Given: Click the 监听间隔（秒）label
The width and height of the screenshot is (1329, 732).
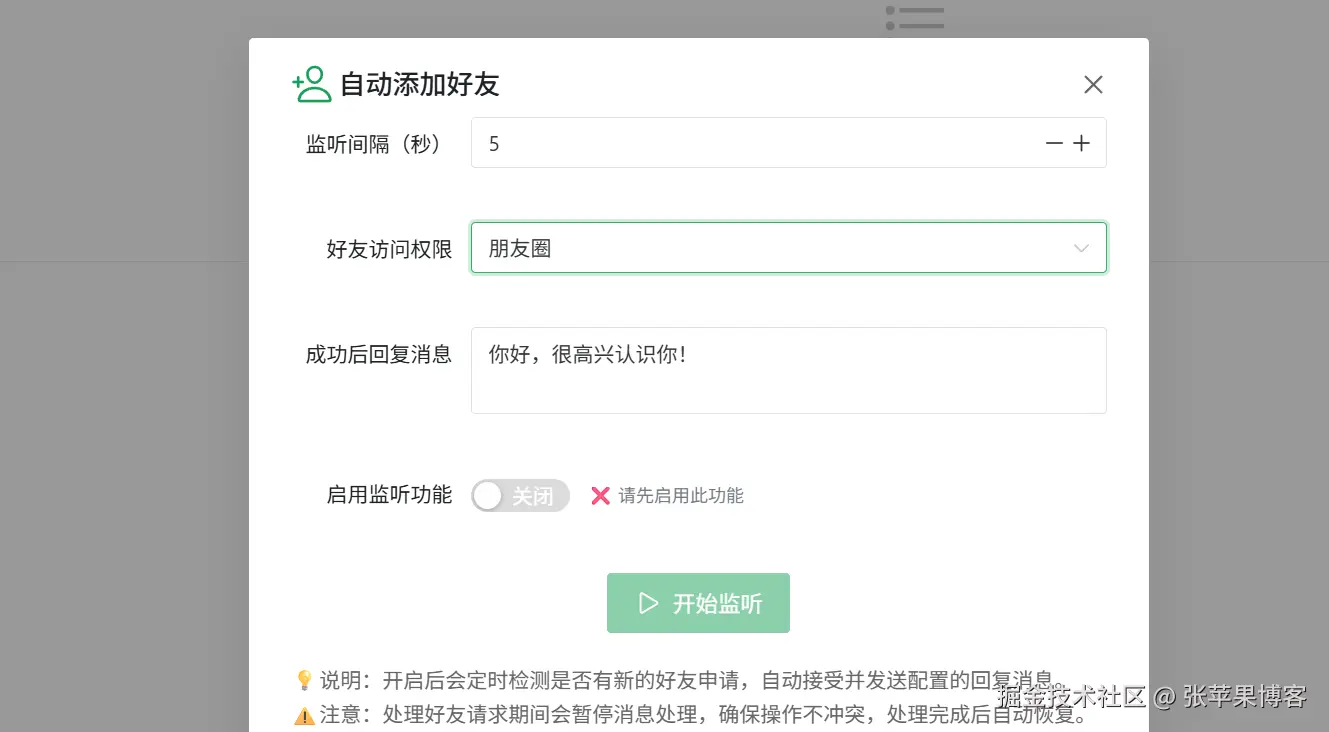Looking at the screenshot, I should coord(374,144).
